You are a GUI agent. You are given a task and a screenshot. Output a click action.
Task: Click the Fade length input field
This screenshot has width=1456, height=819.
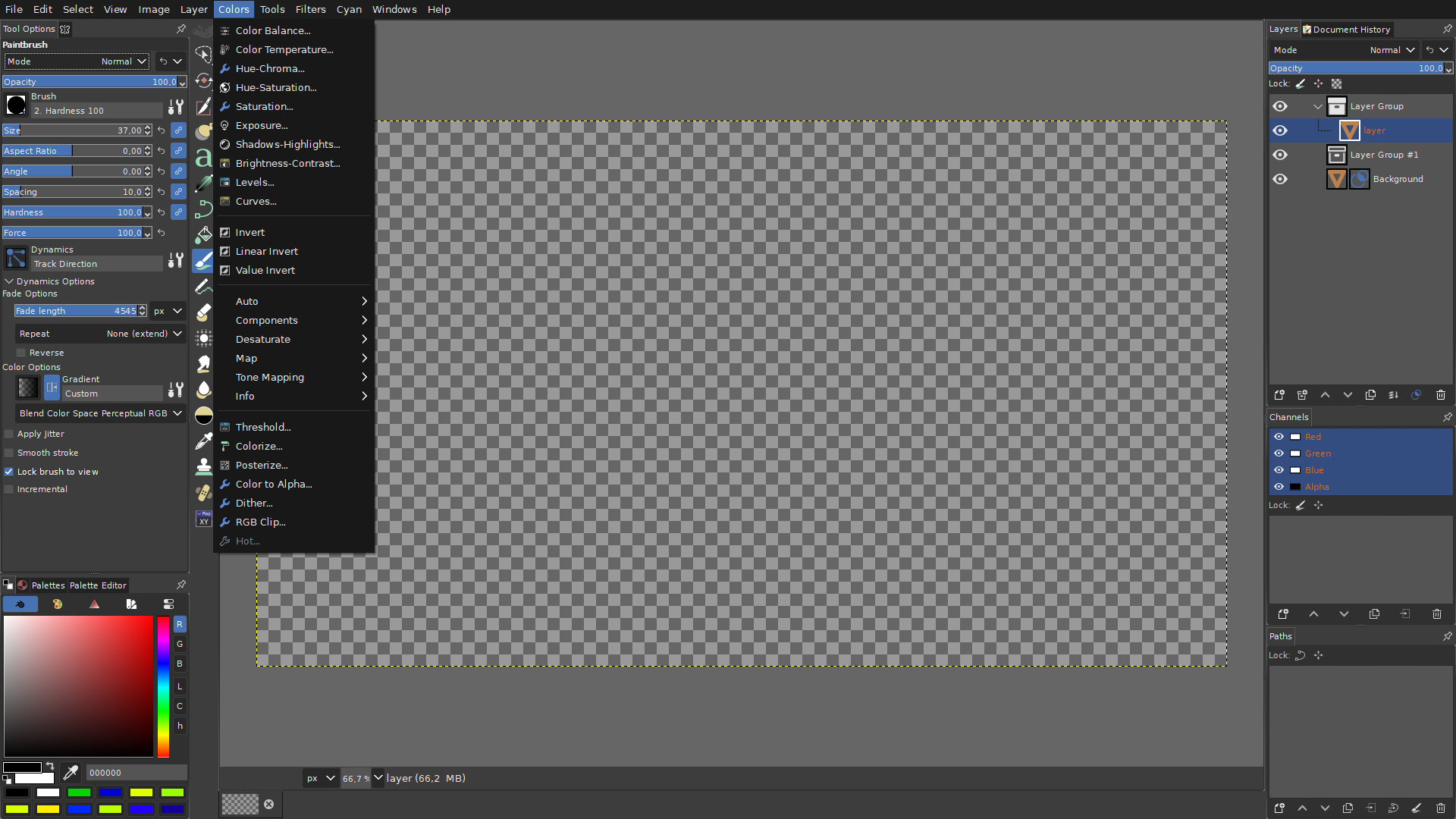point(76,311)
